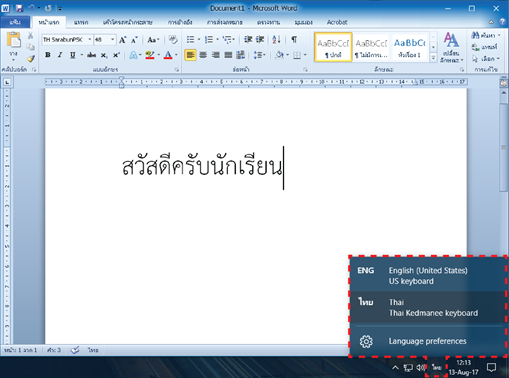Image resolution: width=509 pixels, height=378 pixels.
Task: Toggle Bold formatting
Action: [x=48, y=55]
